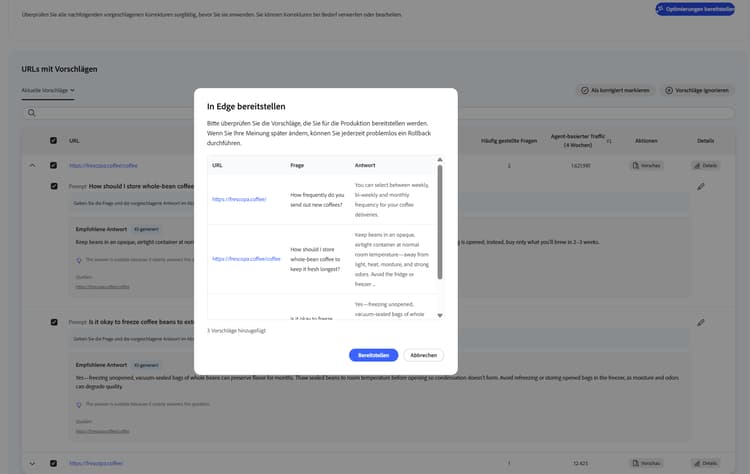Open Details for the first URL row
750x474 pixels.
click(706, 165)
